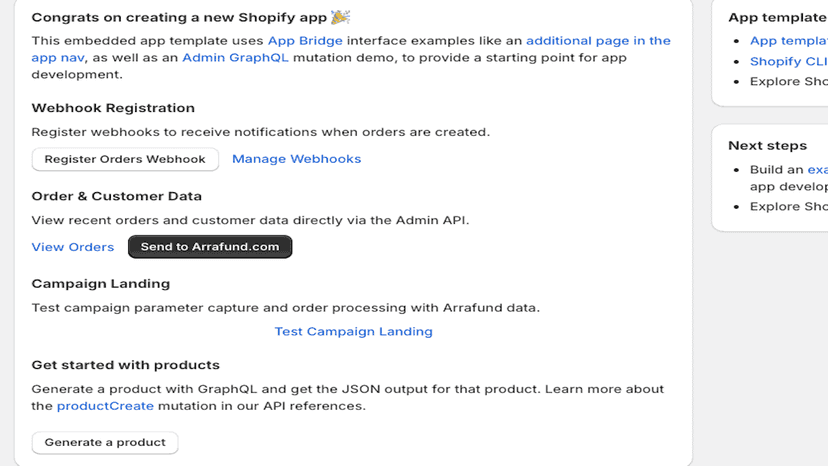828x466 pixels.
Task: Select the Get started with products heading
Action: click(125, 365)
